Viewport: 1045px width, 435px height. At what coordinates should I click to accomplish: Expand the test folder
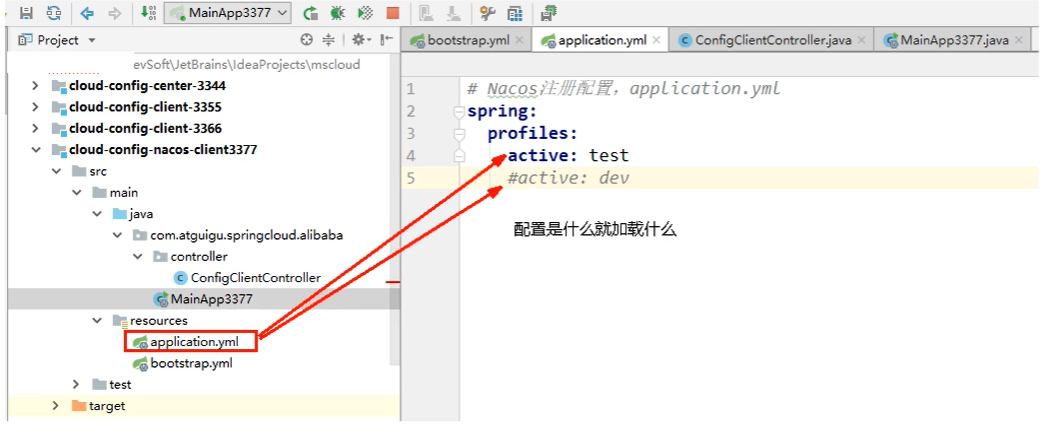tap(77, 384)
